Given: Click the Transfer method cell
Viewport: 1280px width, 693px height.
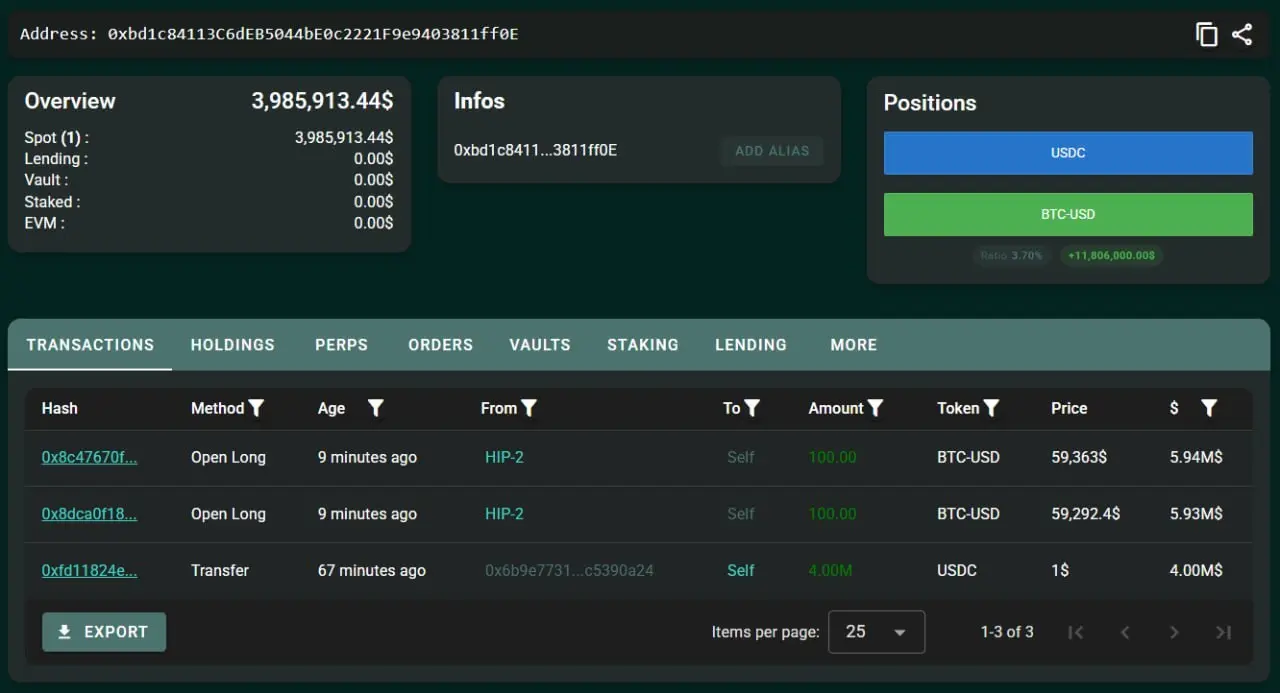Looking at the screenshot, I should pos(220,570).
